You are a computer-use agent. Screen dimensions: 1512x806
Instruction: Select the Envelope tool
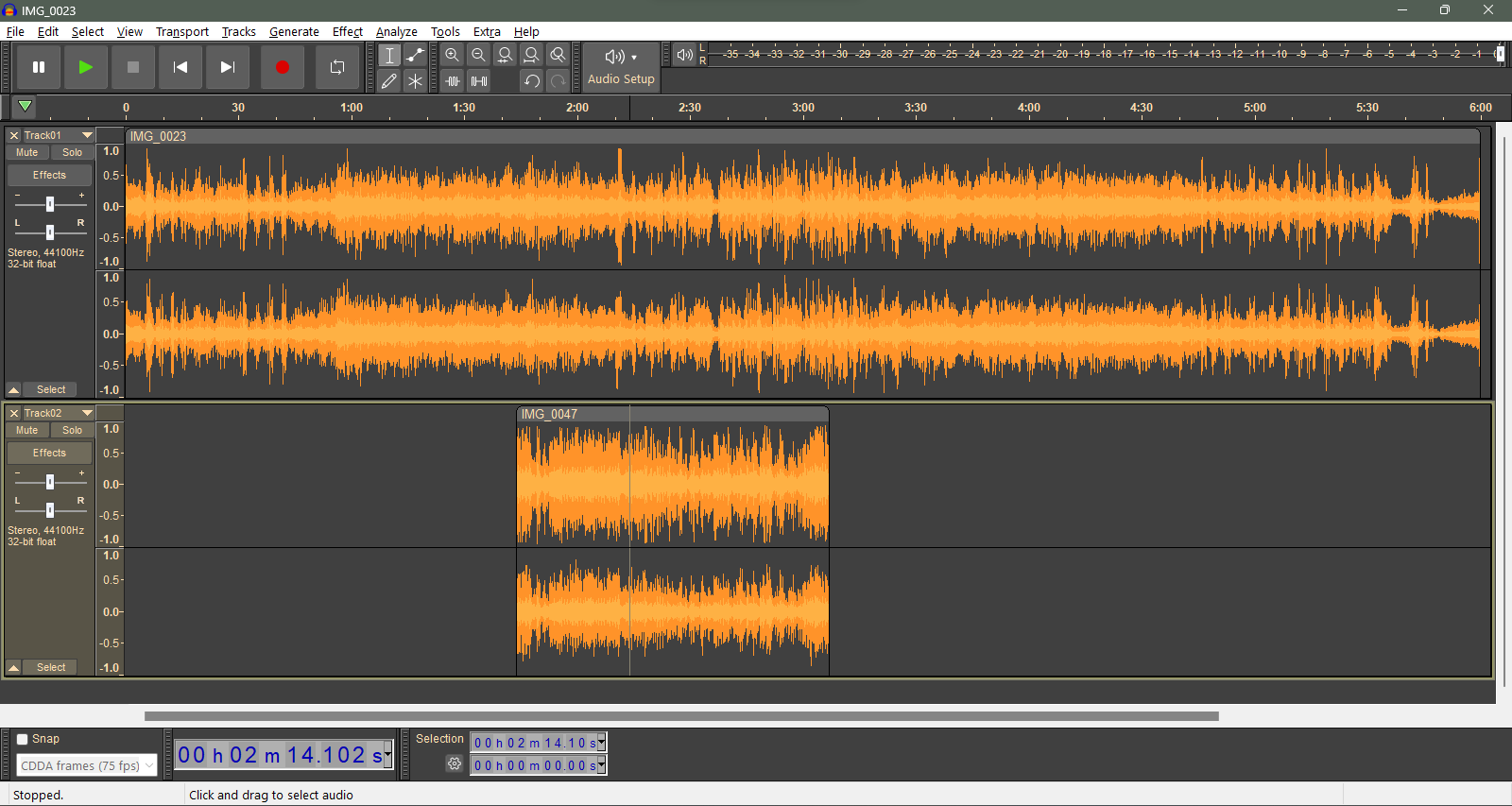(x=415, y=56)
